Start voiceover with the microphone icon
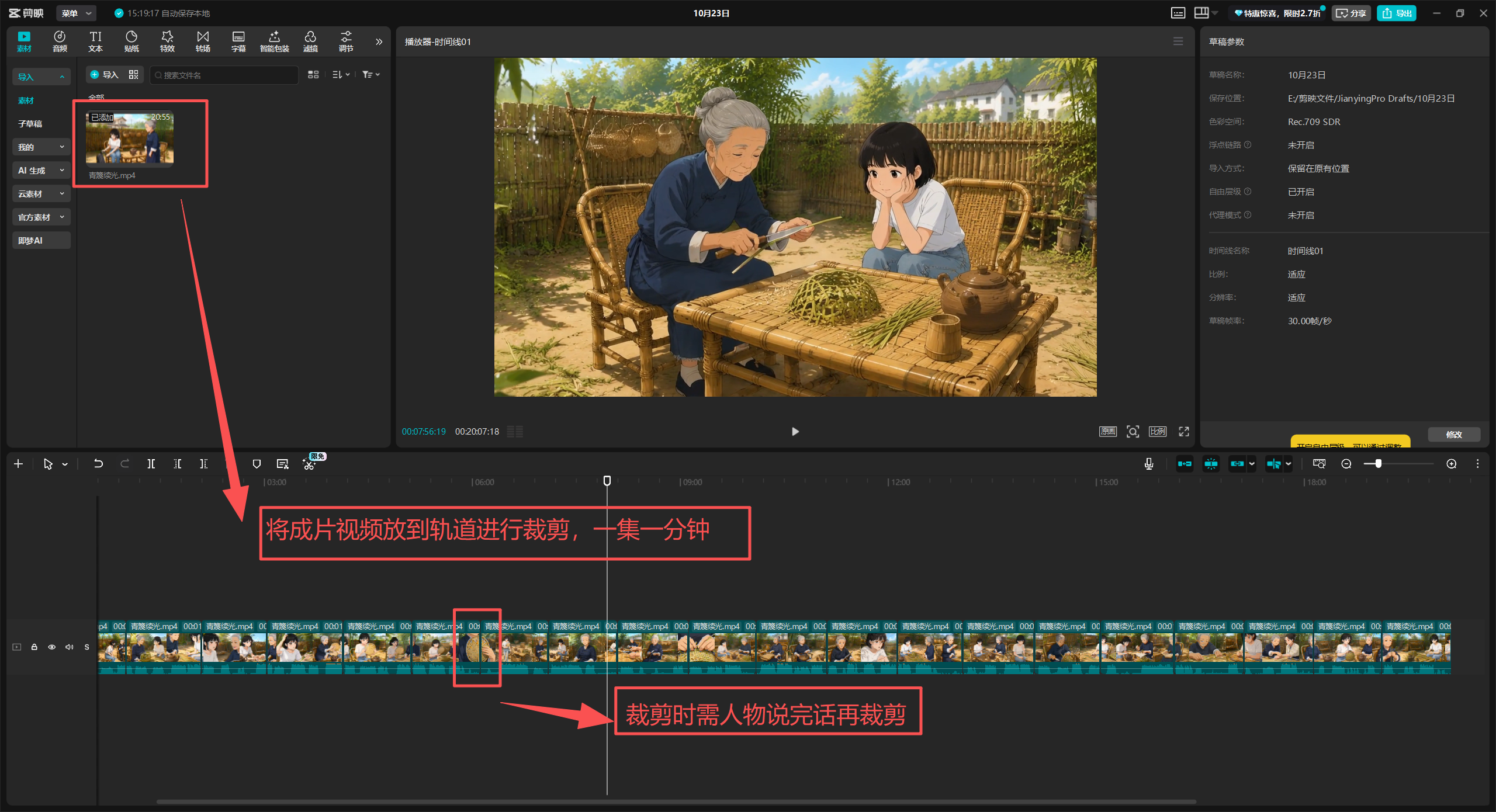 1149,464
